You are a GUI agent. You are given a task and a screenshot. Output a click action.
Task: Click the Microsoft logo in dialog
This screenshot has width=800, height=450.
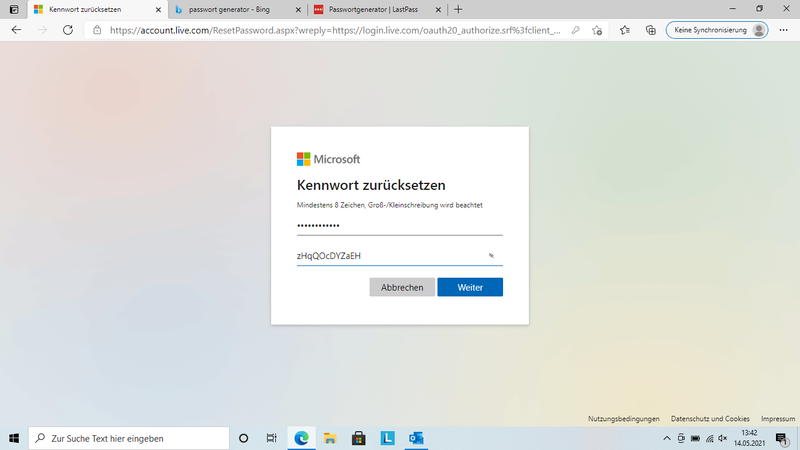tap(329, 159)
